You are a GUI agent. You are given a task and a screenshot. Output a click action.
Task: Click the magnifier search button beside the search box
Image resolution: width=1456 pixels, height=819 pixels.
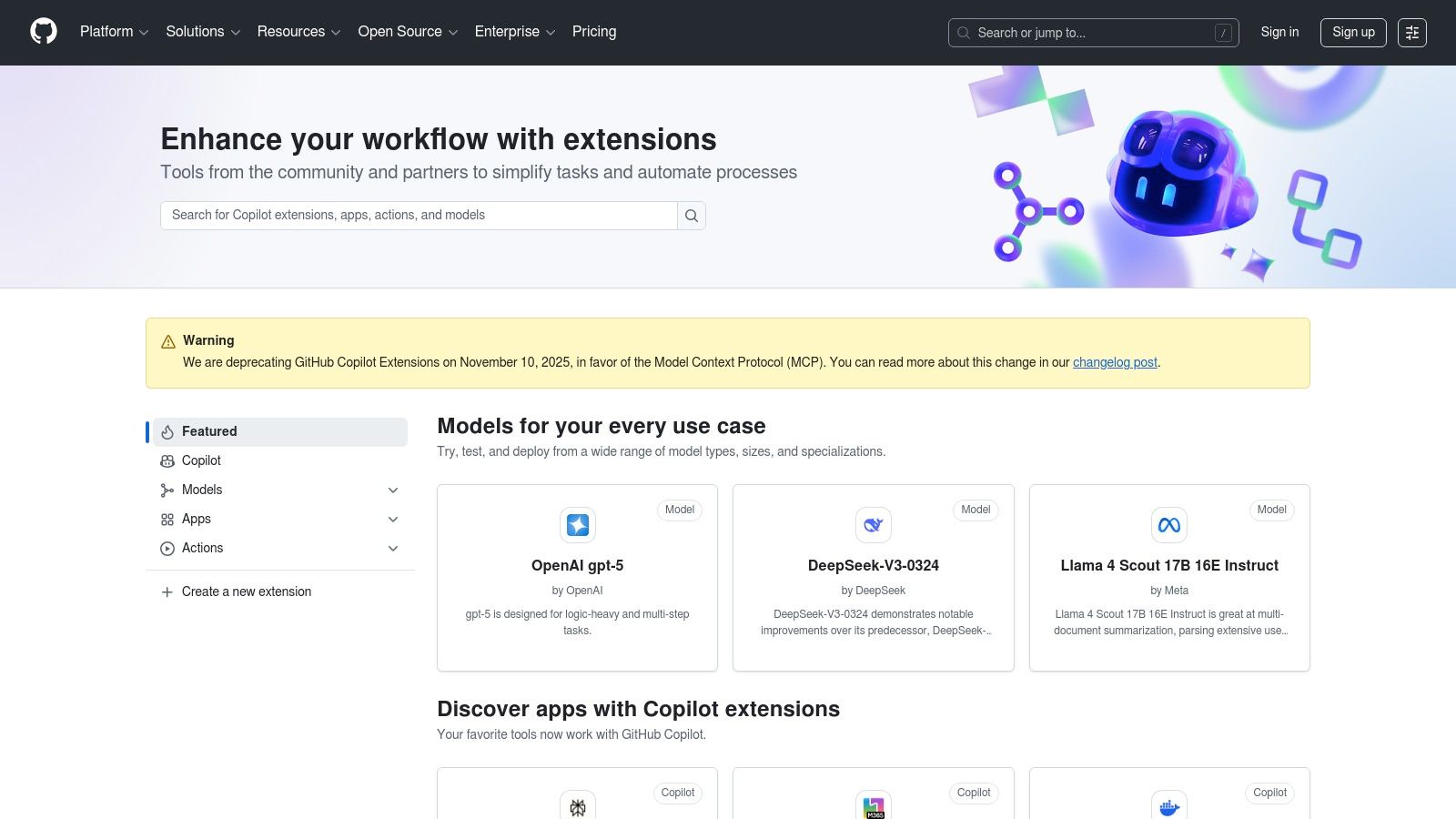pyautogui.click(x=692, y=216)
